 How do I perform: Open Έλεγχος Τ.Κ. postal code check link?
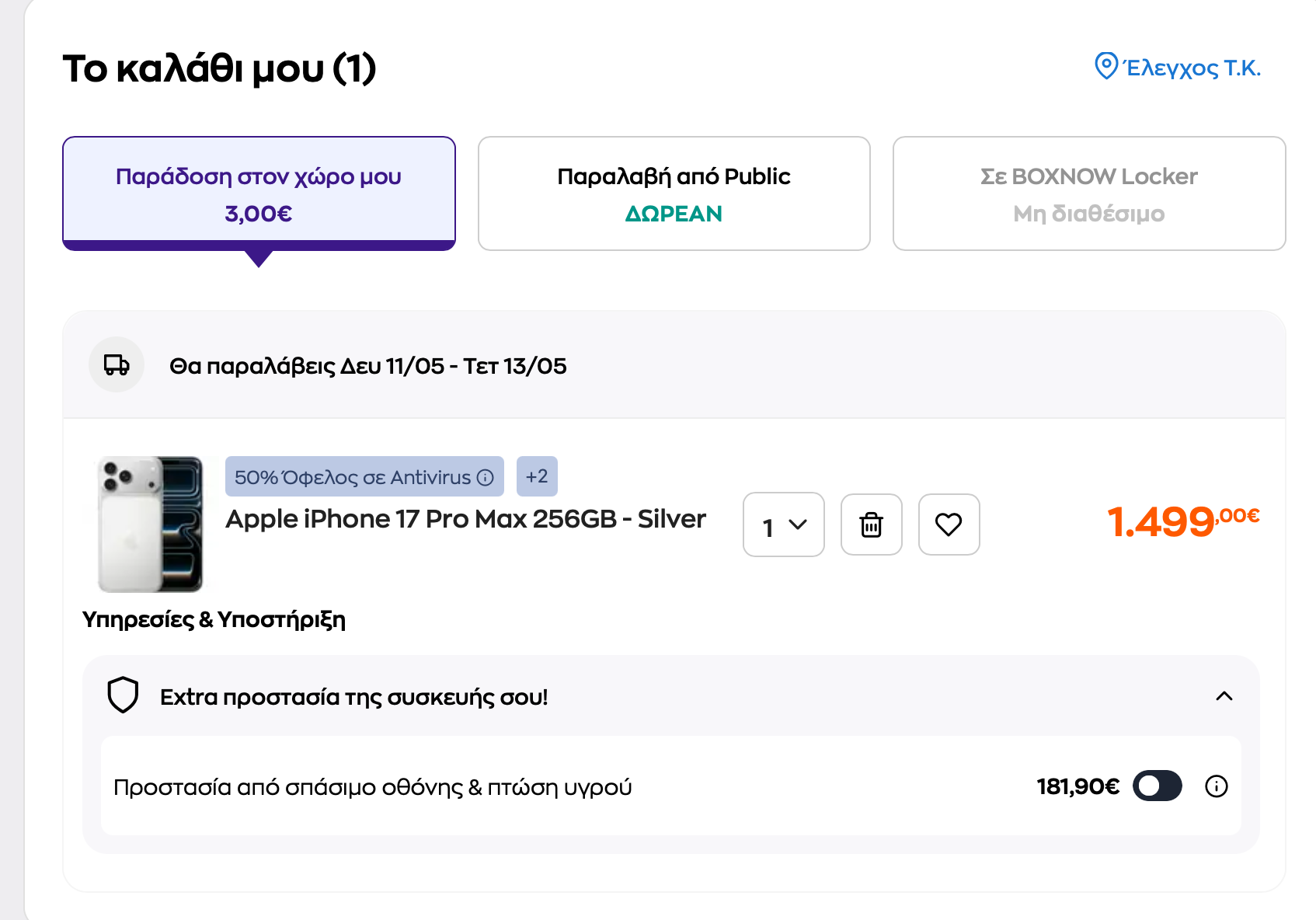point(1192,68)
